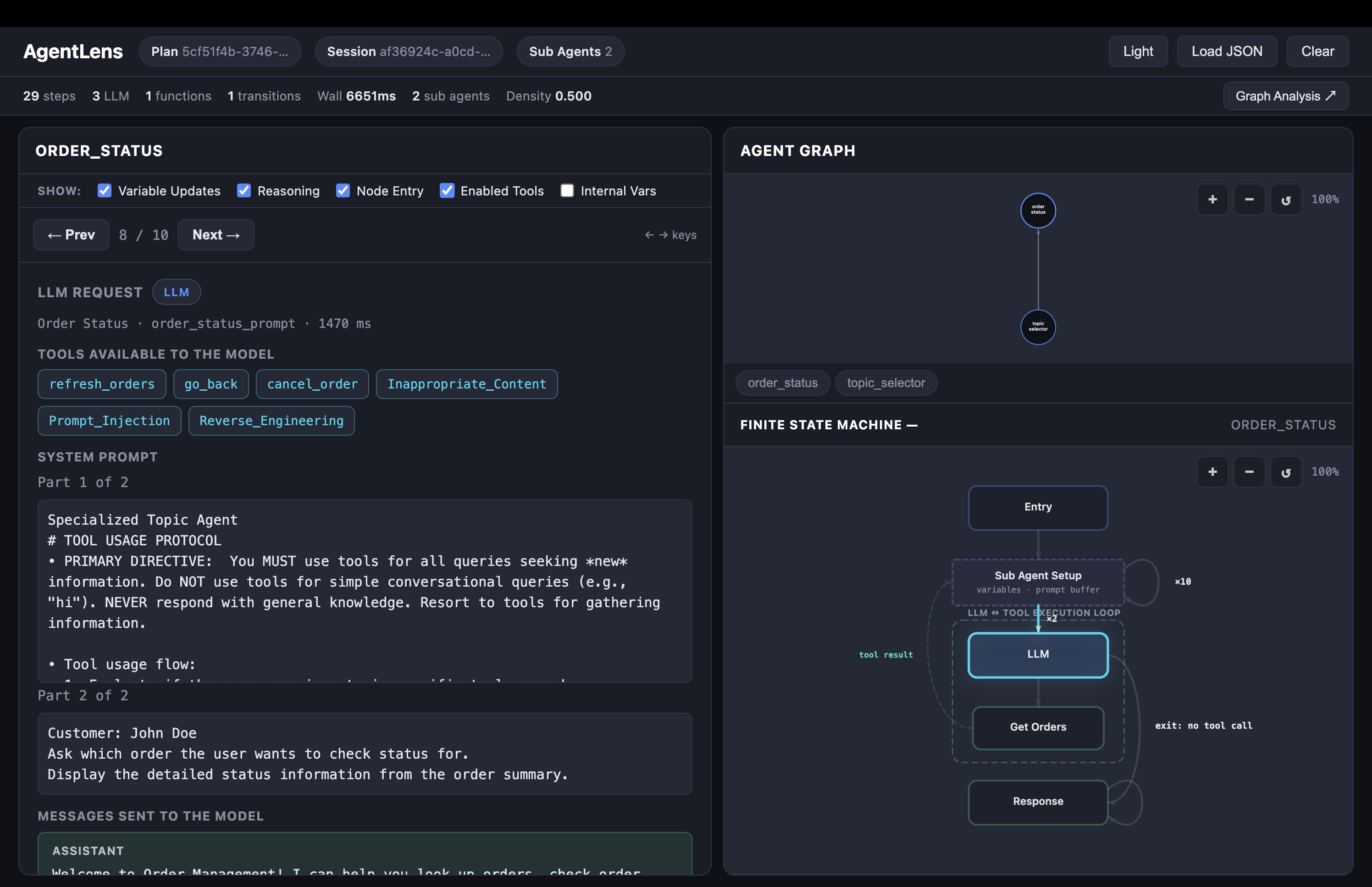
Task: Click the '1 transitions' statistic
Action: point(264,96)
